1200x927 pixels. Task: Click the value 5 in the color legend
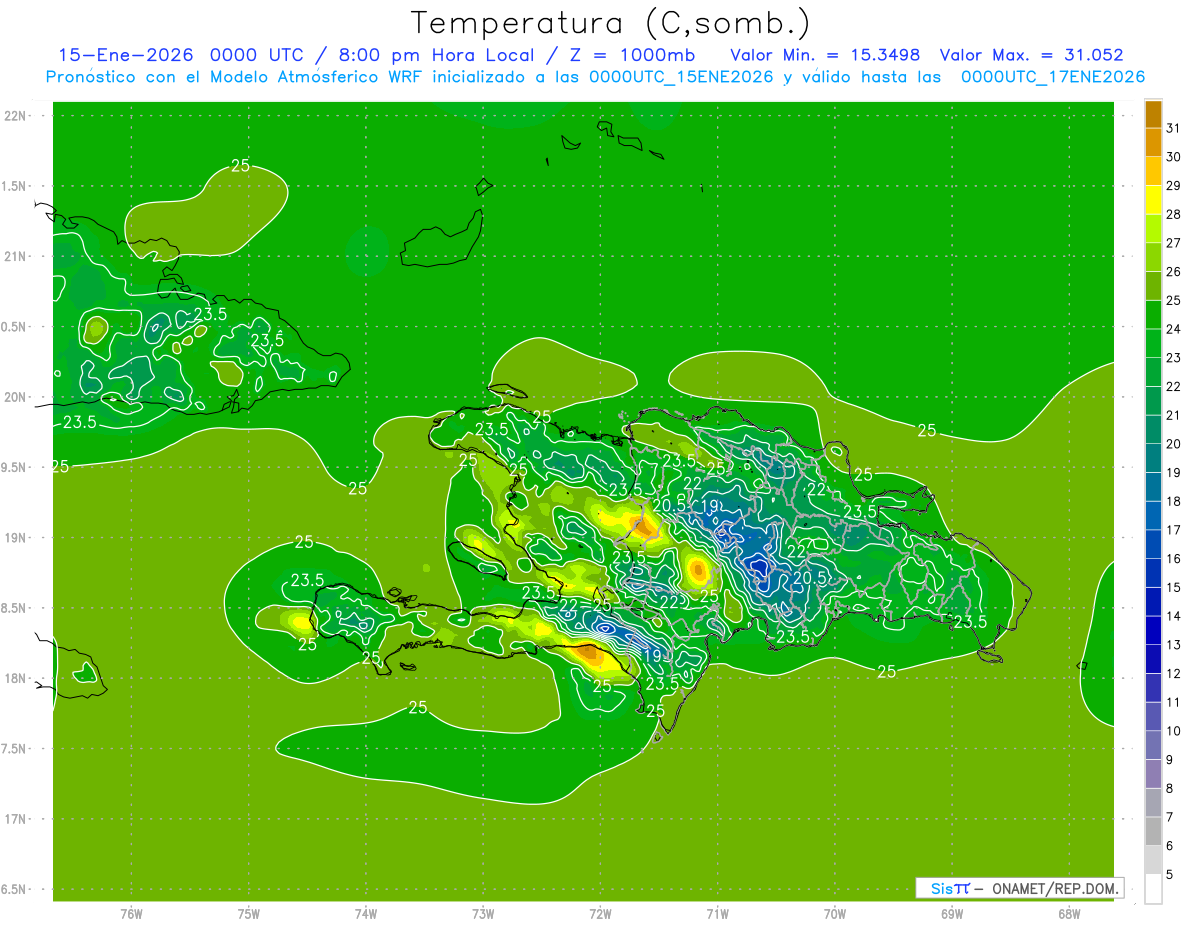pos(1170,876)
